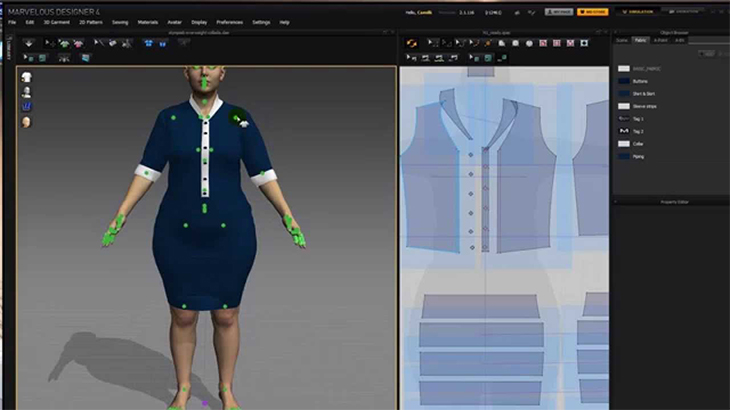Click the simulate down-arrow icon in 3D toolbar
Viewport: 730px width, 410px height.
click(27, 43)
